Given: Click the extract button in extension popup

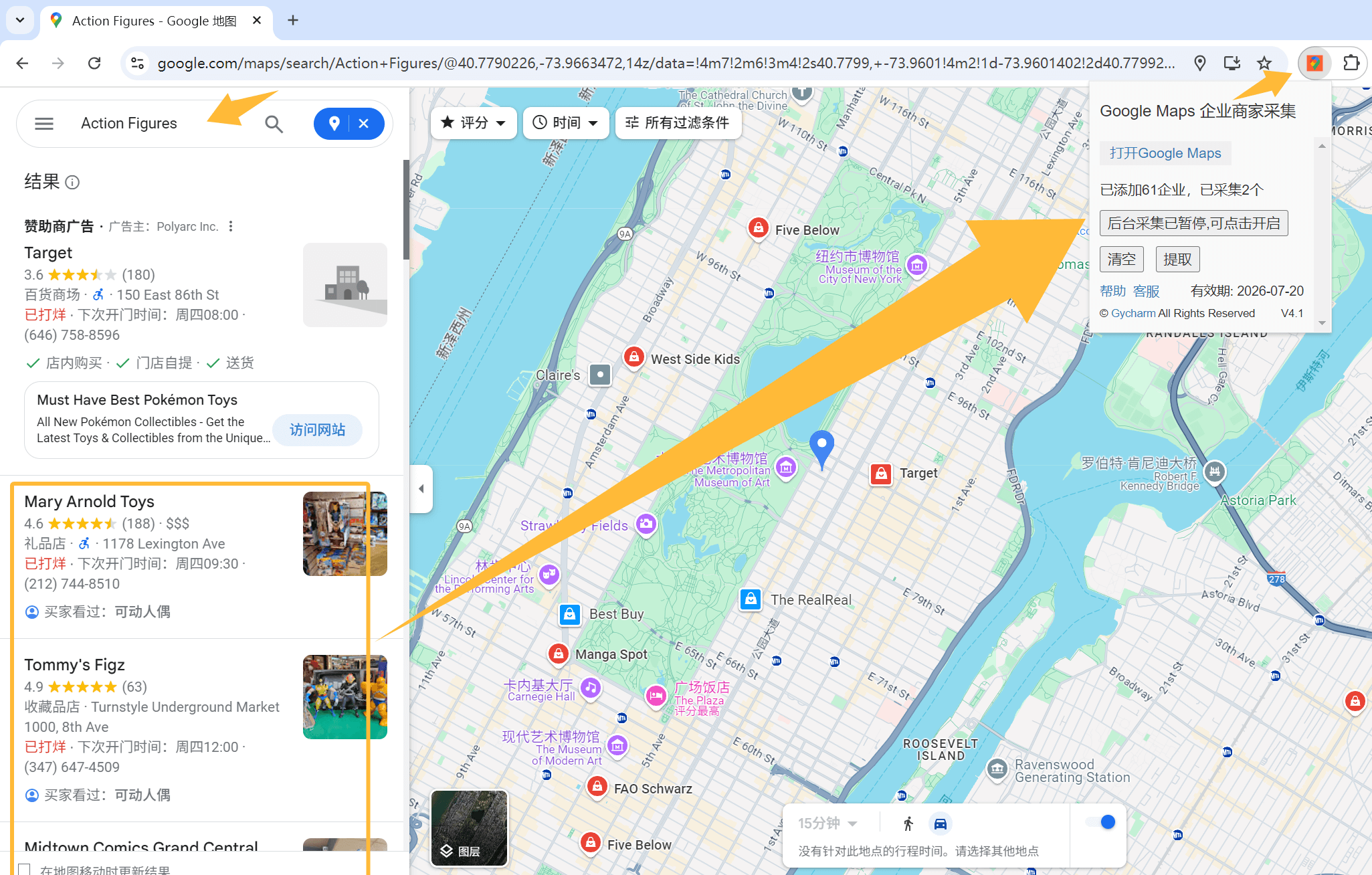Looking at the screenshot, I should point(1177,259).
